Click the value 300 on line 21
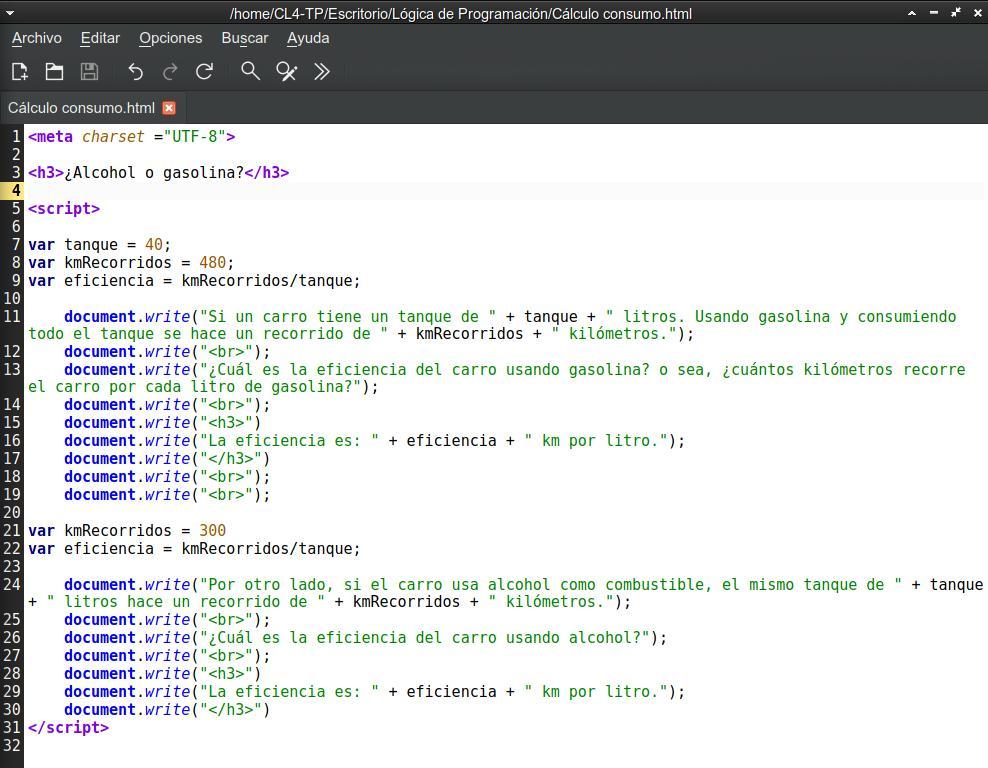The height and width of the screenshot is (768, 988). point(212,530)
